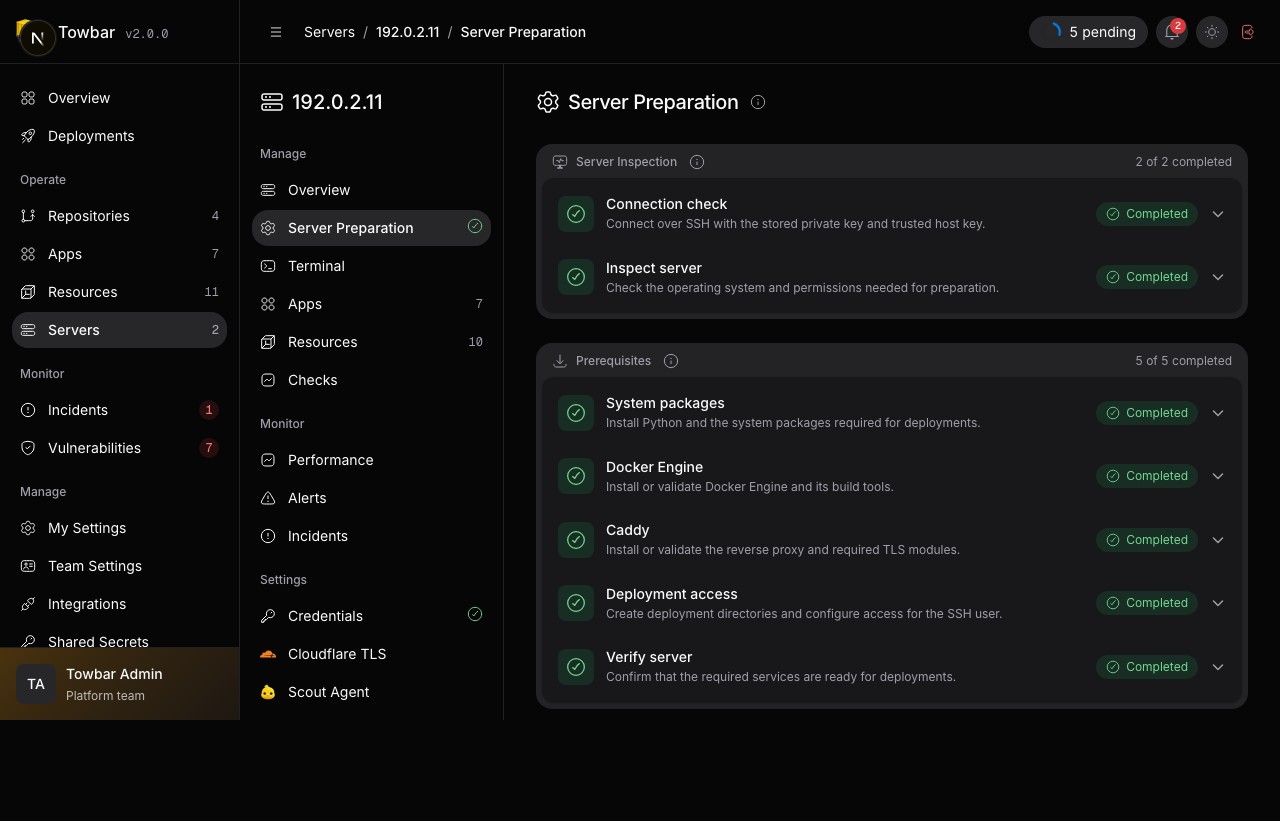The width and height of the screenshot is (1280, 821).
Task: Open Incidents under Monitor in main sidebar
Action: tap(119, 410)
